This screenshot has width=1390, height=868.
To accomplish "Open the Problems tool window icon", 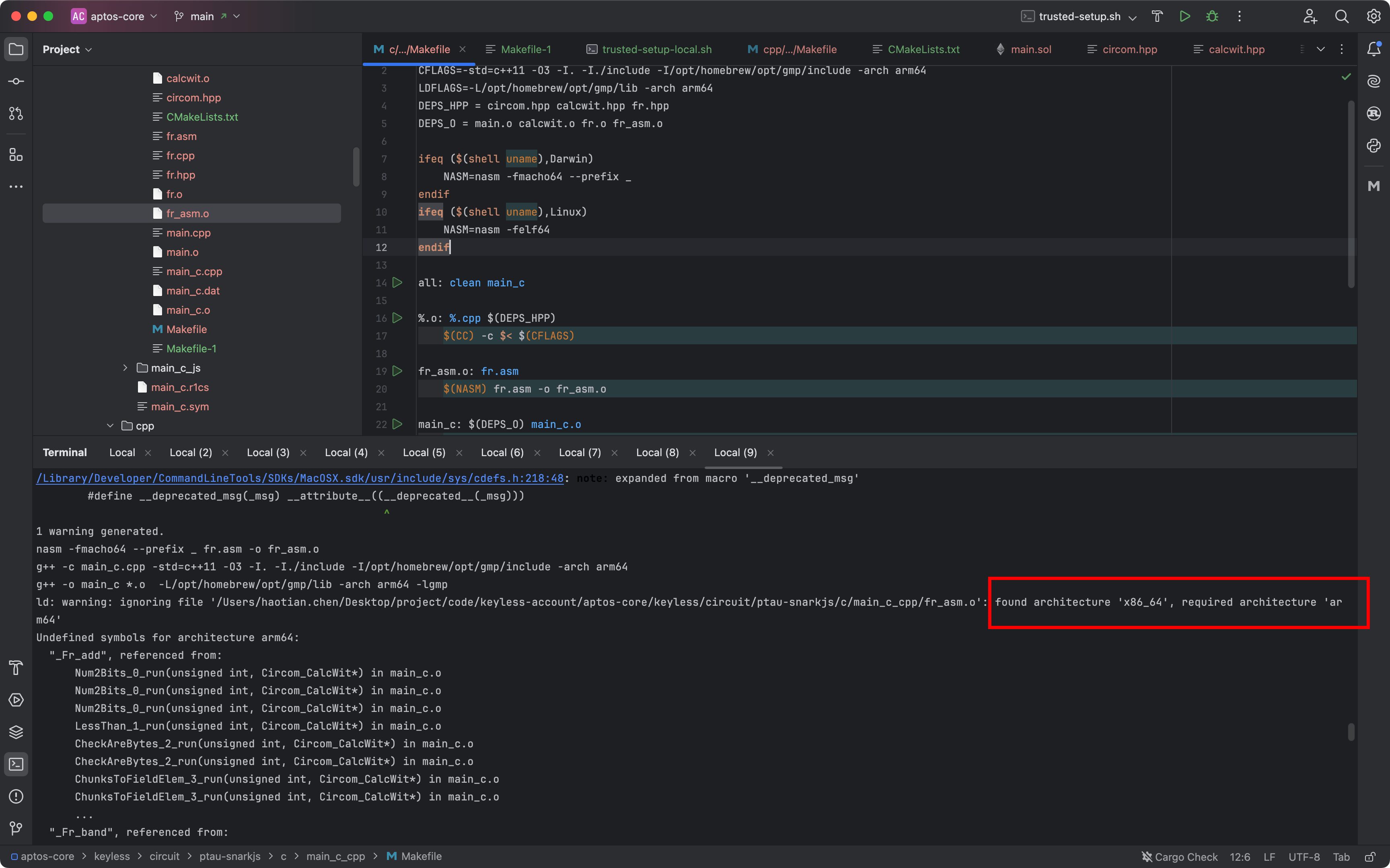I will 16,796.
